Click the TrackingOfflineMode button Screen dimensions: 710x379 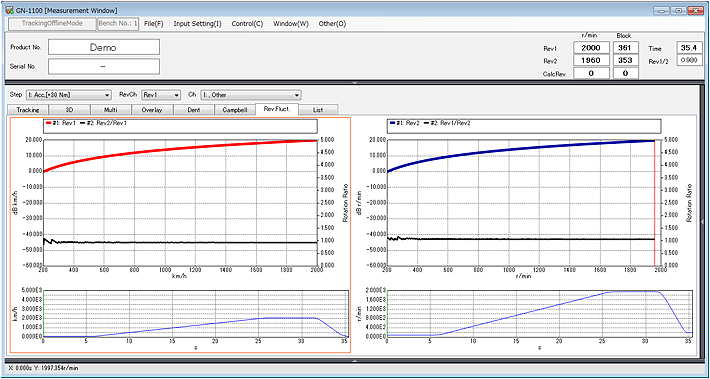[x=53, y=24]
